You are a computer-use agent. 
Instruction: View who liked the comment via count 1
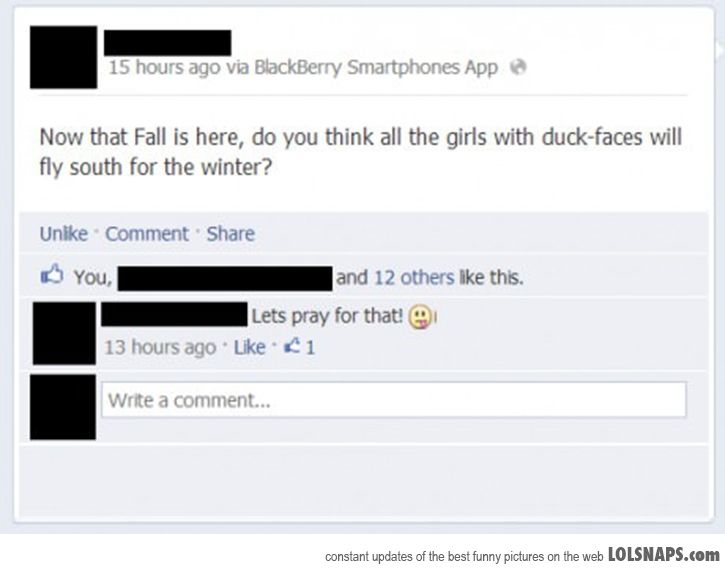coord(310,347)
